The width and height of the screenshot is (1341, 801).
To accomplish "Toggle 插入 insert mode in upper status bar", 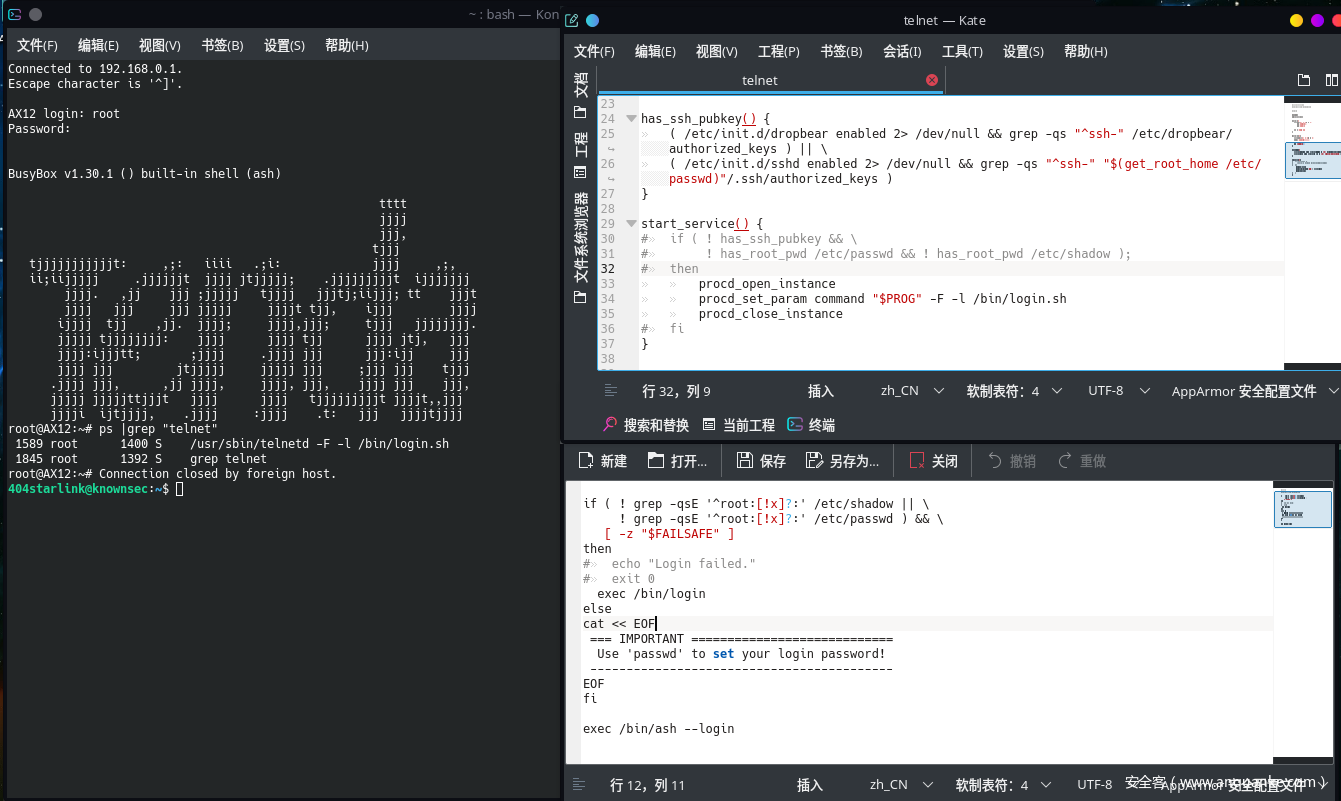I will (x=821, y=391).
